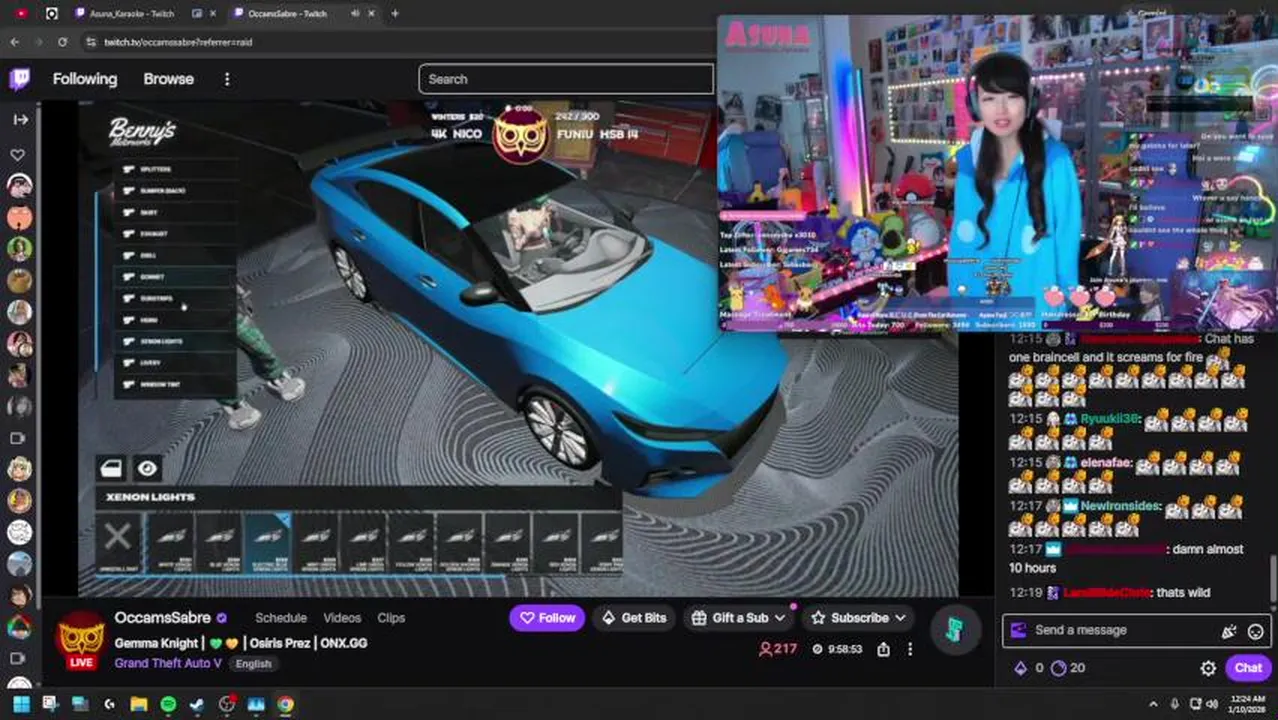Image resolution: width=1278 pixels, height=720 pixels.
Task: Click the heart Followed Channels sidebar icon
Action: coord(18,155)
